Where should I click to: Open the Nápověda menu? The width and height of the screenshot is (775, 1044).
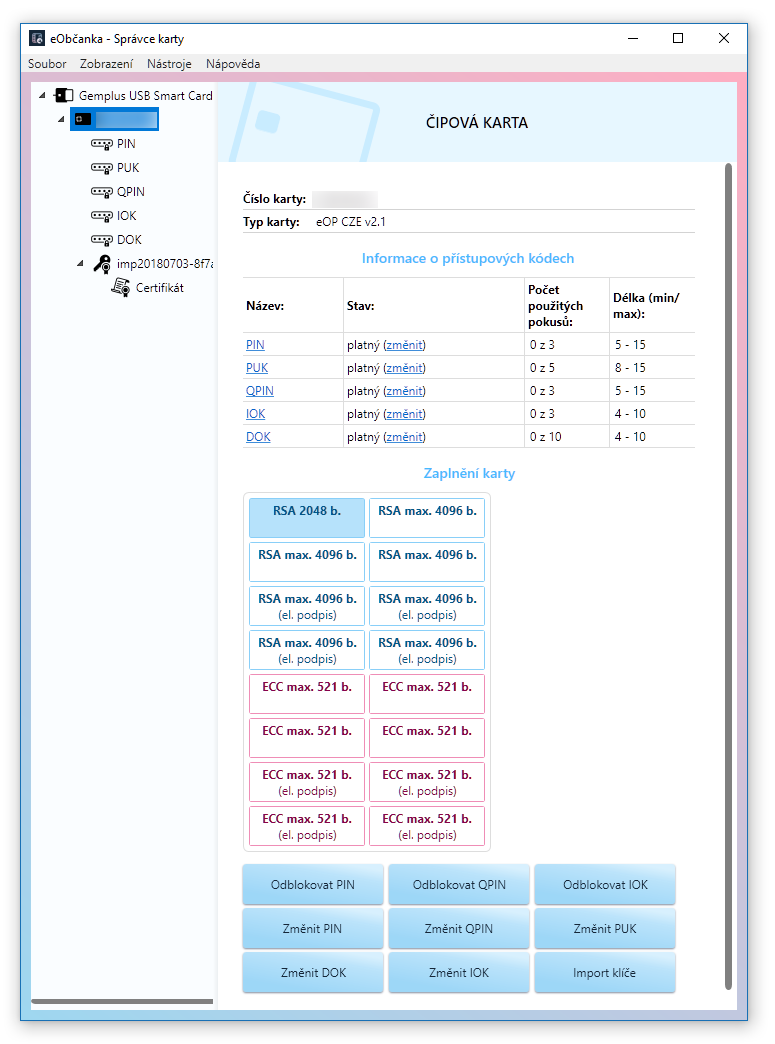[x=233, y=64]
